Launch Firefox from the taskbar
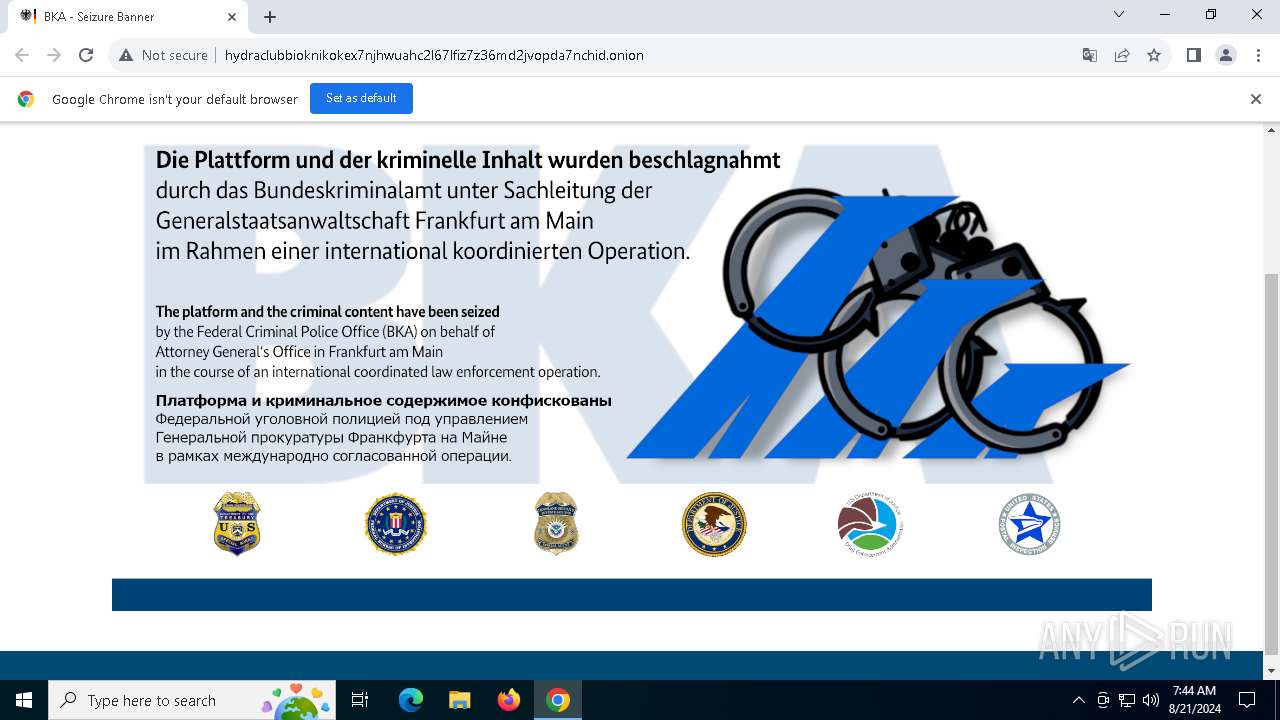Screen dimensions: 1280x720 tap(509, 700)
